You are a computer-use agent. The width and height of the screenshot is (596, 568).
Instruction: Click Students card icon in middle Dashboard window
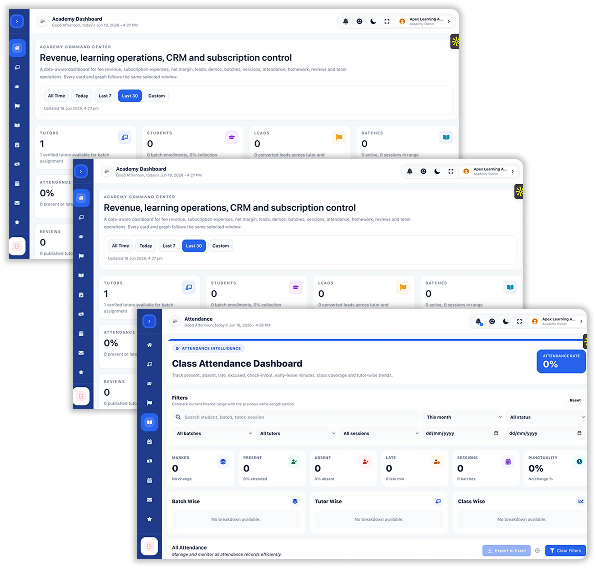point(296,287)
